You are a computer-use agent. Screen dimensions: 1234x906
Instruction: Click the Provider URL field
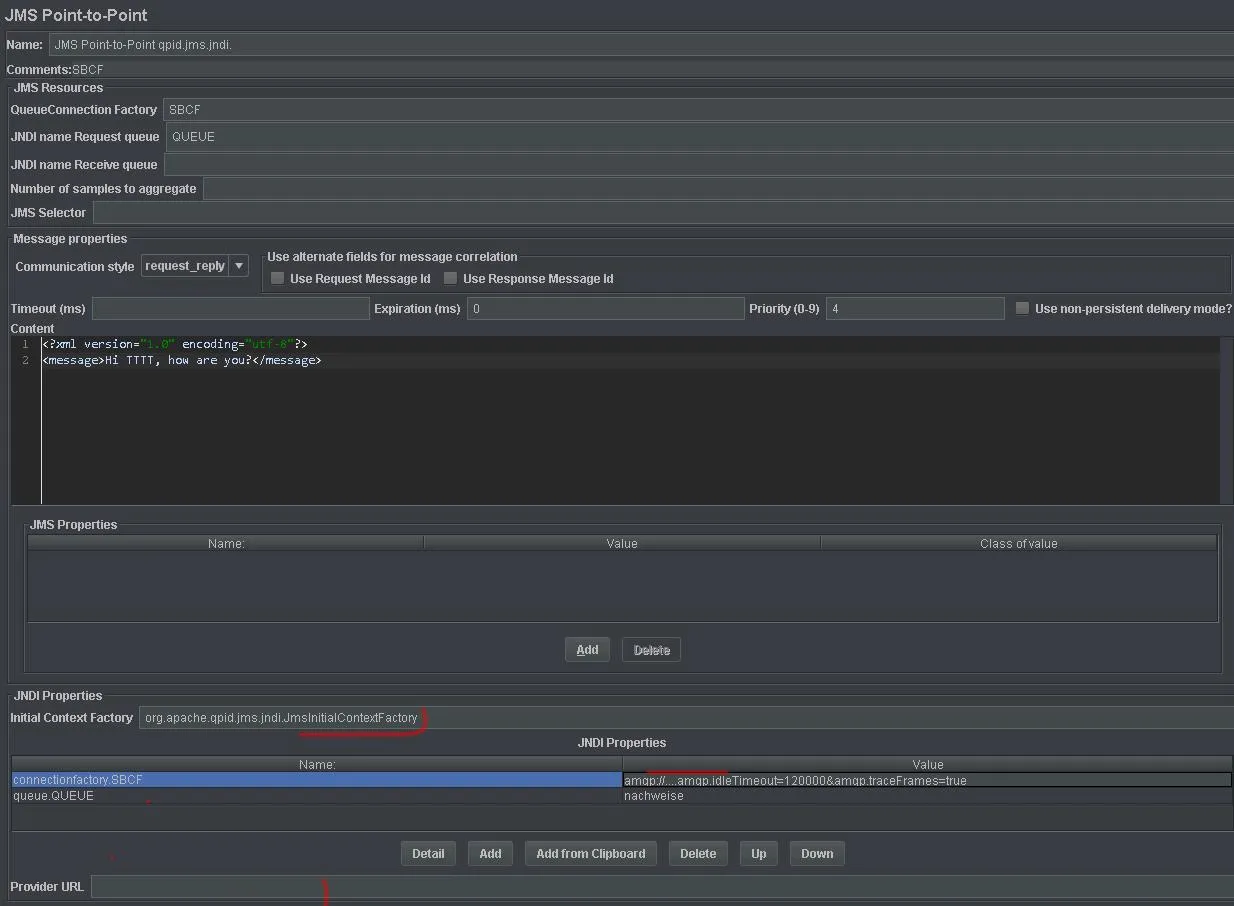(662, 887)
